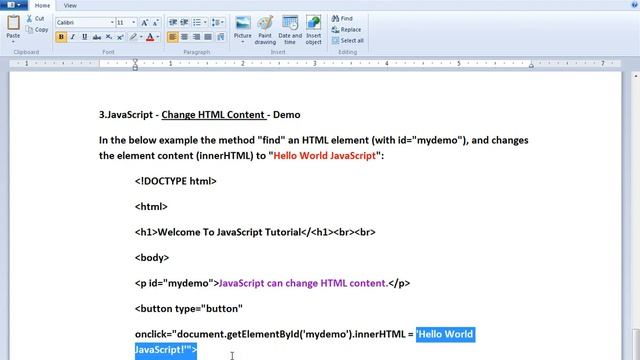This screenshot has height=360, width=640.
Task: Start a bulleted list
Action: [197, 22]
